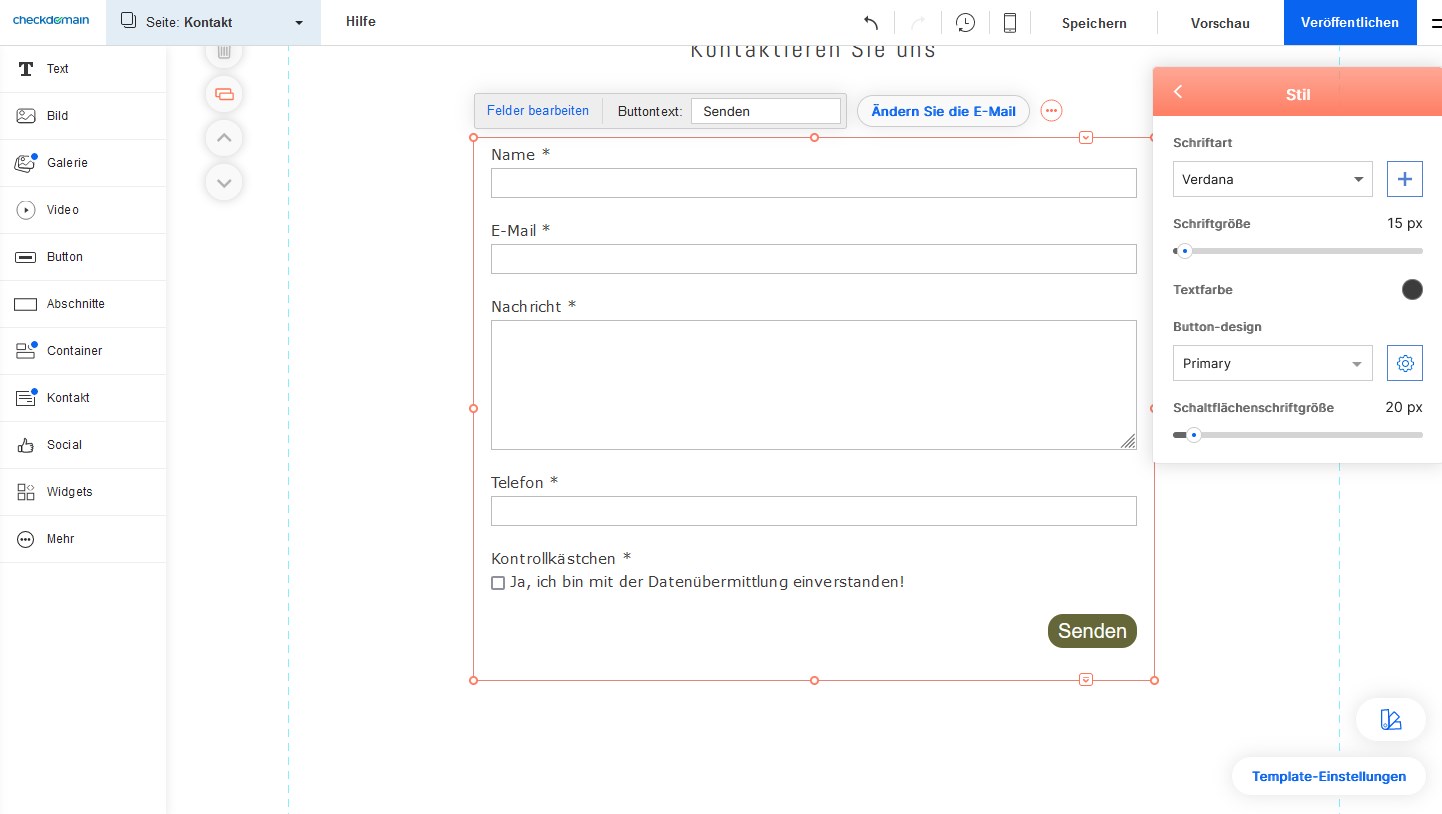Select Galerie in the left sidebar
This screenshot has height=814, width=1442.
(x=67, y=163)
